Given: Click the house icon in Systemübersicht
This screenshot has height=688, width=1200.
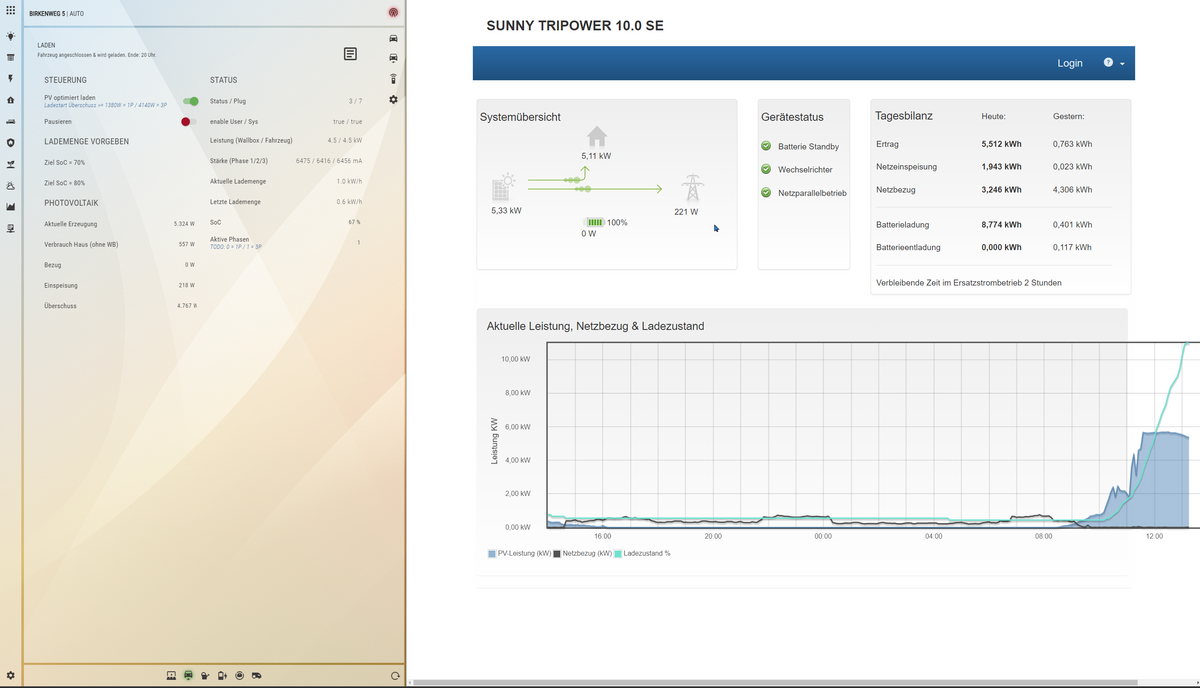Looking at the screenshot, I should click(x=596, y=136).
